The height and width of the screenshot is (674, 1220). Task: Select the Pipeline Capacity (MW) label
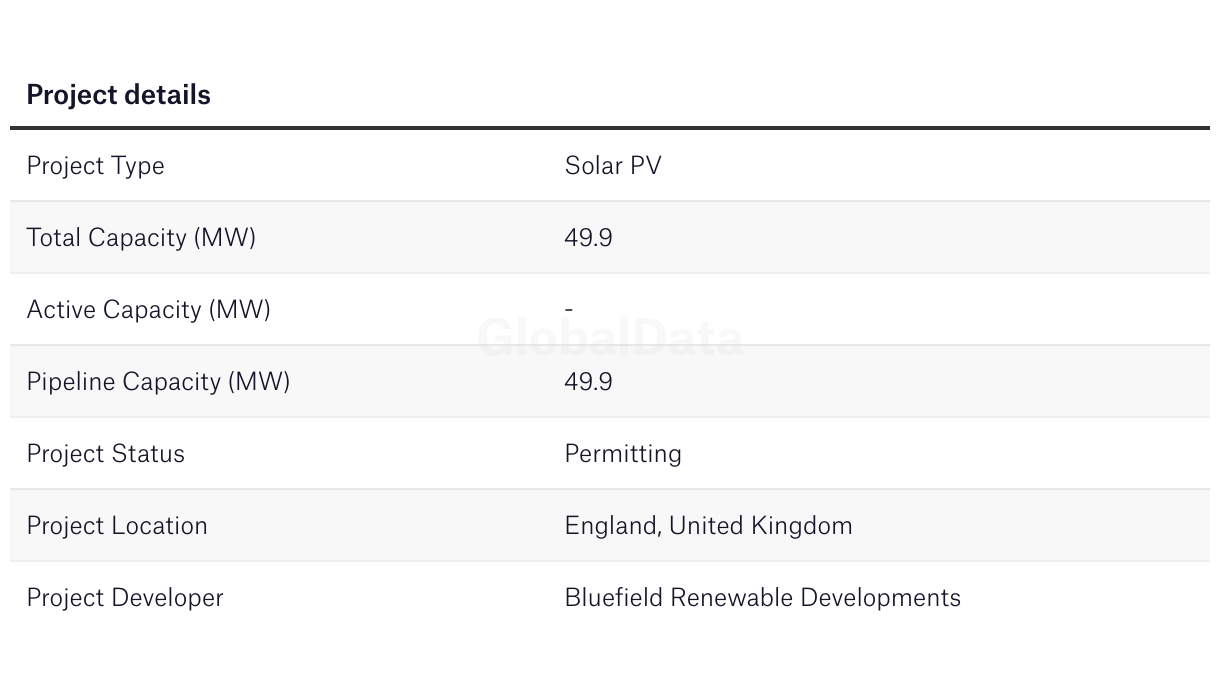click(x=158, y=382)
